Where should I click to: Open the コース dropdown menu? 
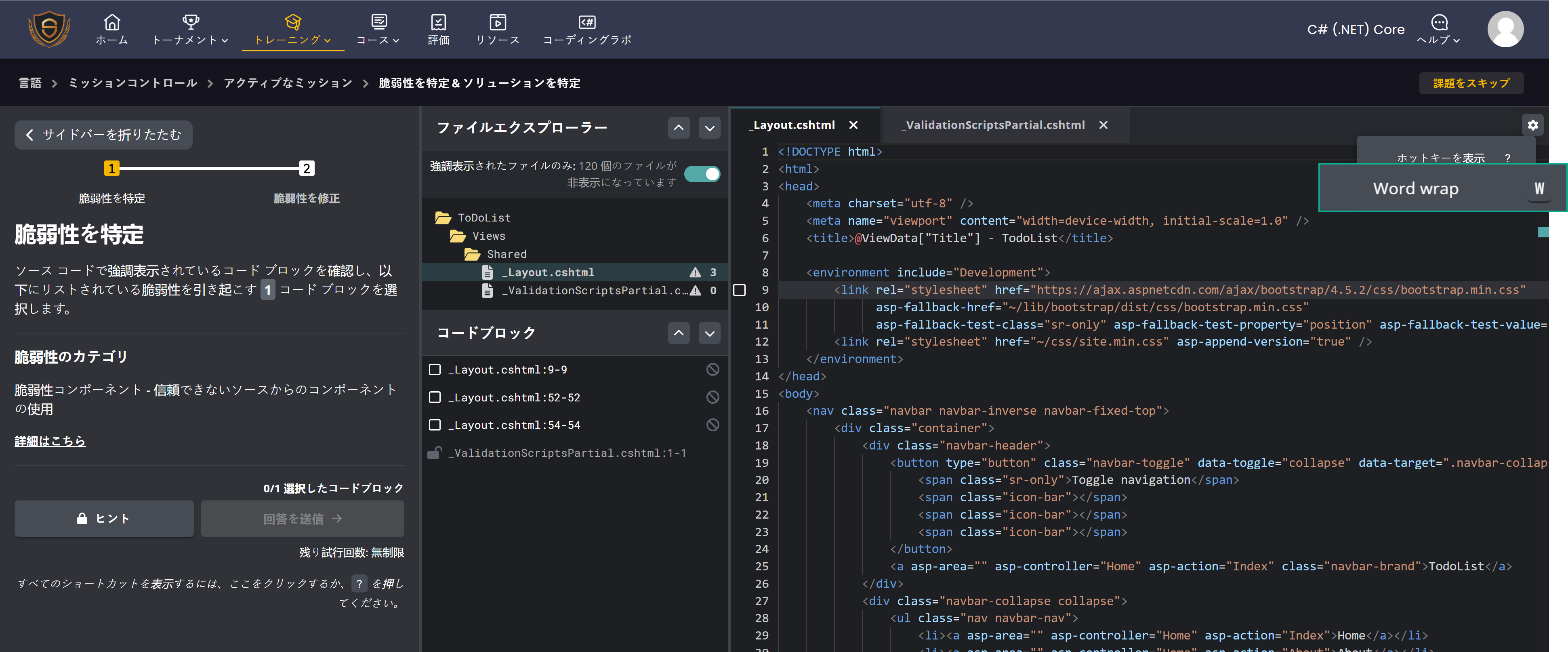[x=378, y=40]
